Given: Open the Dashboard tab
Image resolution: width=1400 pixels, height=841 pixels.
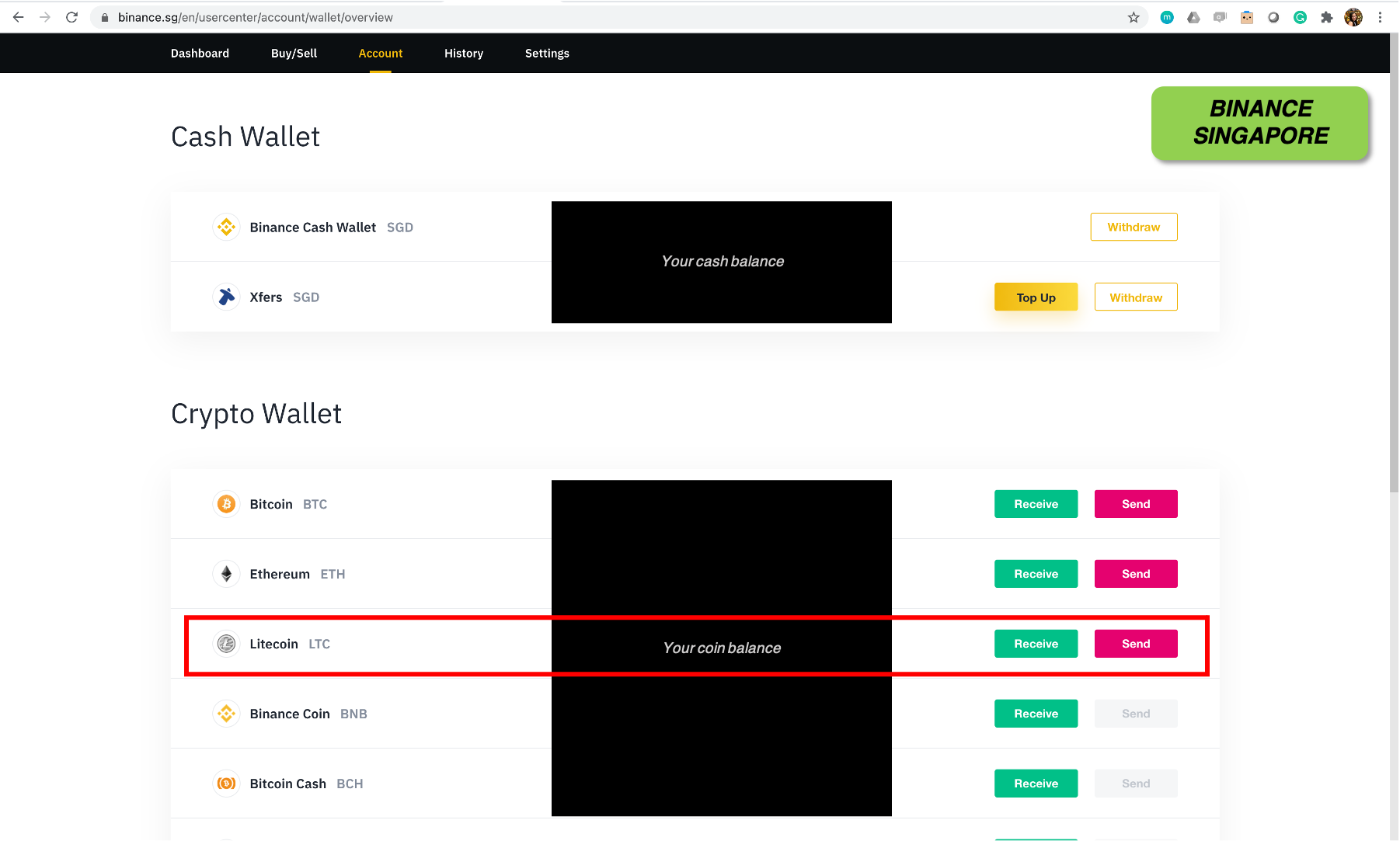Looking at the screenshot, I should coord(200,54).
